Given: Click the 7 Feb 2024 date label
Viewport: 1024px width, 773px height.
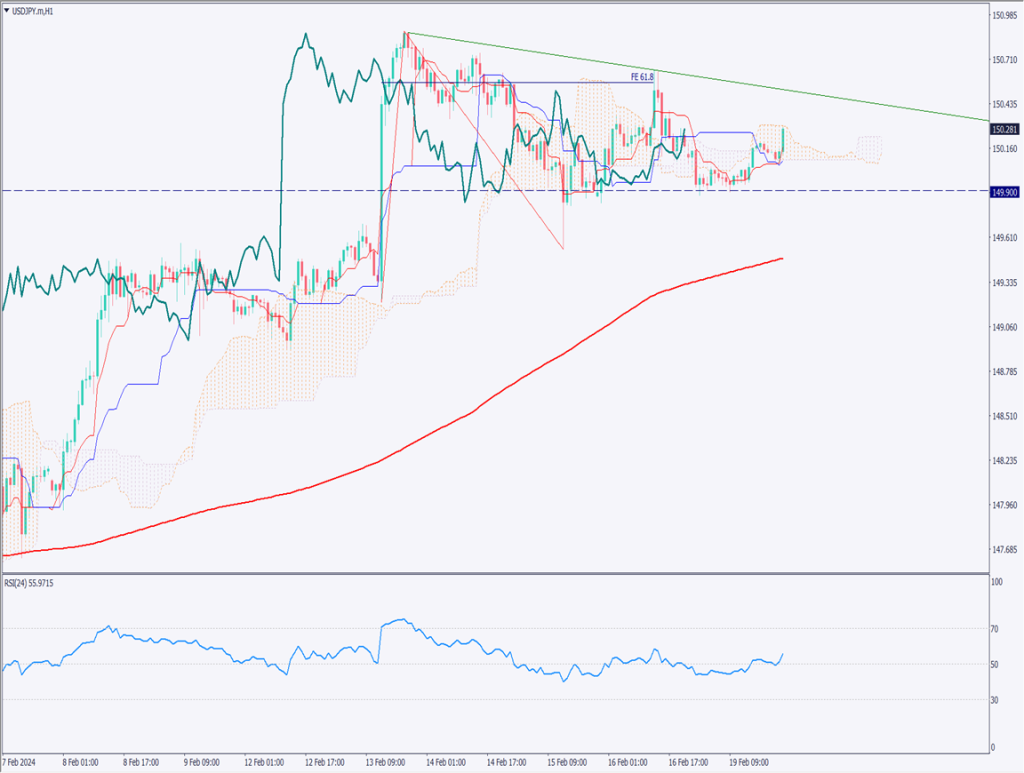Looking at the screenshot, I should tap(20, 759).
